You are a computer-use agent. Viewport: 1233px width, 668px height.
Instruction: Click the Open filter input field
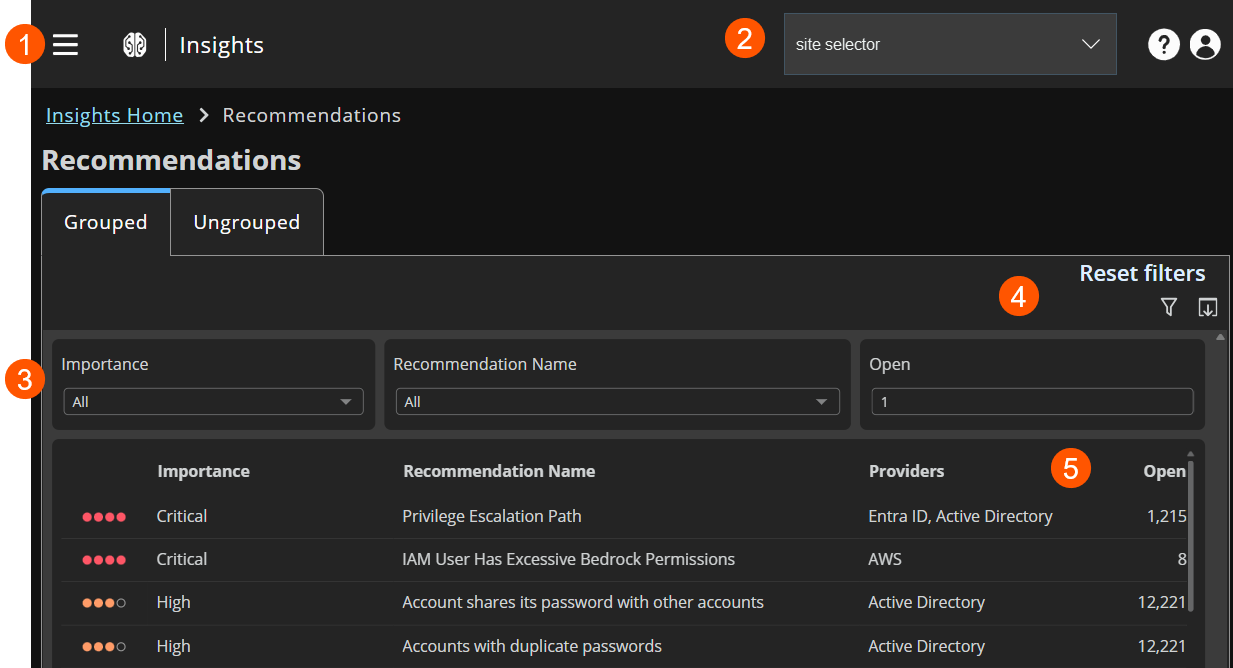[1032, 402]
